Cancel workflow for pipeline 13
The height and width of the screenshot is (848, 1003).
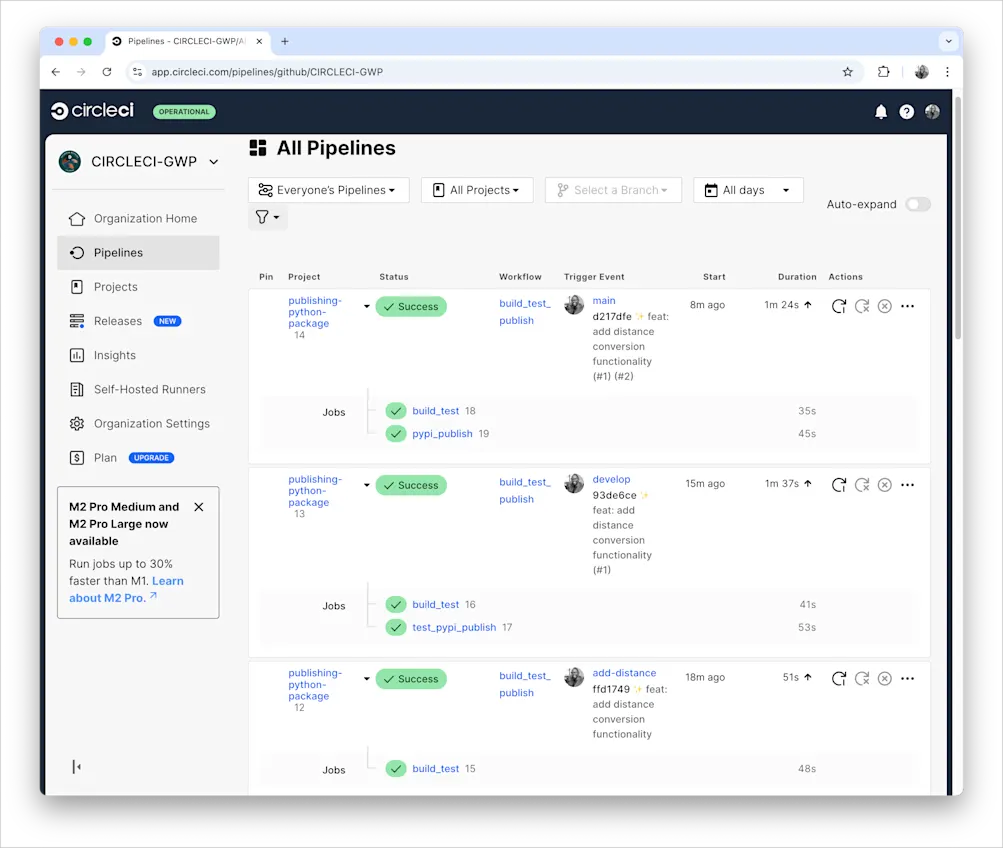(x=885, y=485)
